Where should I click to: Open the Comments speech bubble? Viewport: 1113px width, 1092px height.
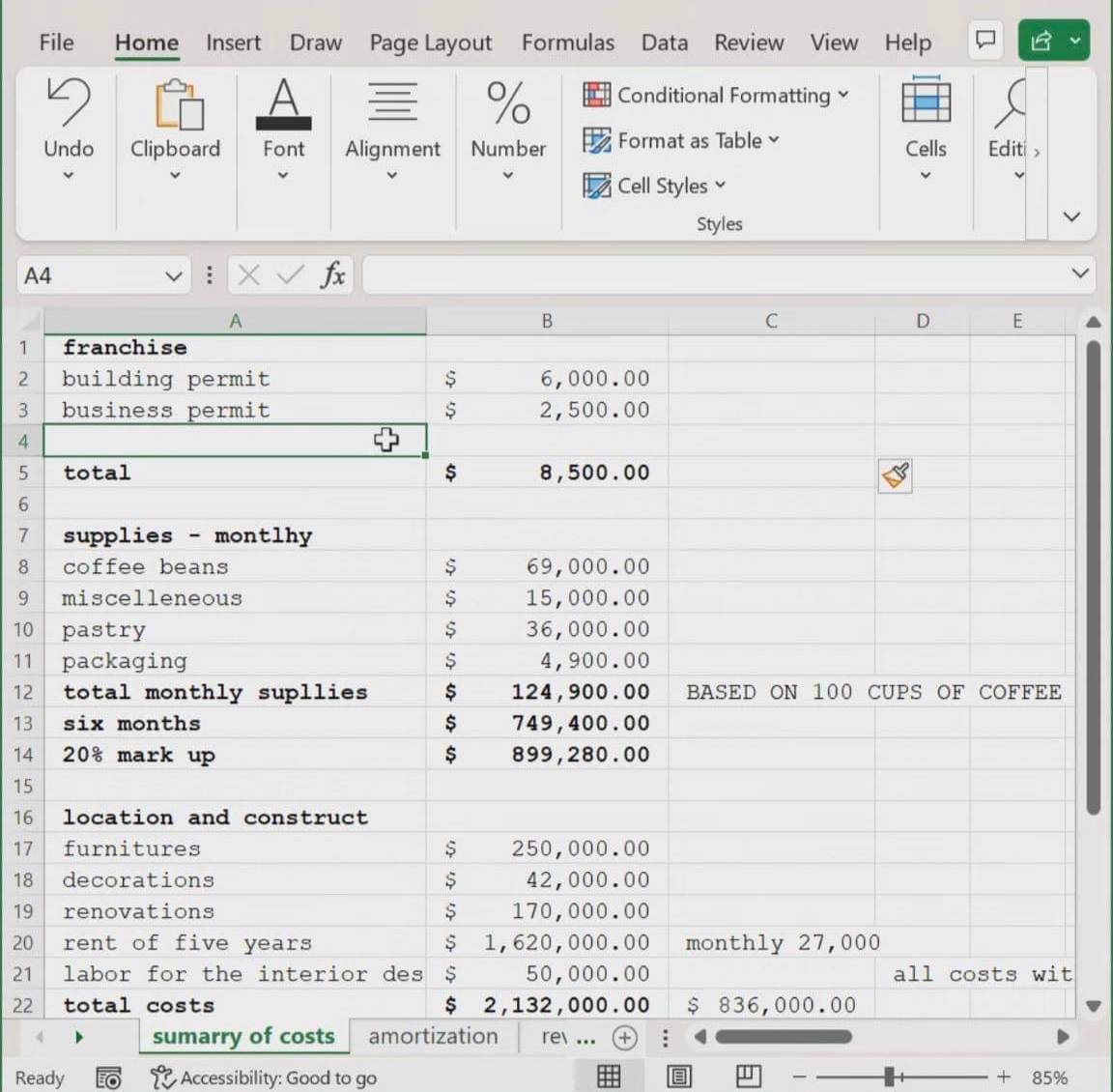coord(985,40)
